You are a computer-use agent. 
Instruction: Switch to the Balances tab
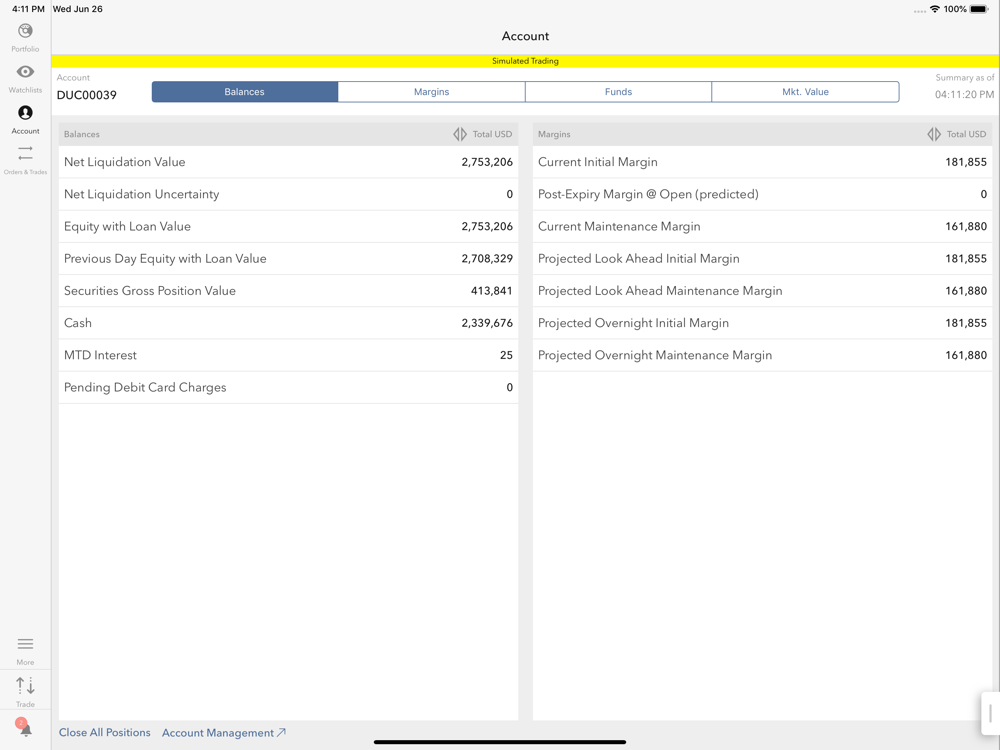(244, 92)
